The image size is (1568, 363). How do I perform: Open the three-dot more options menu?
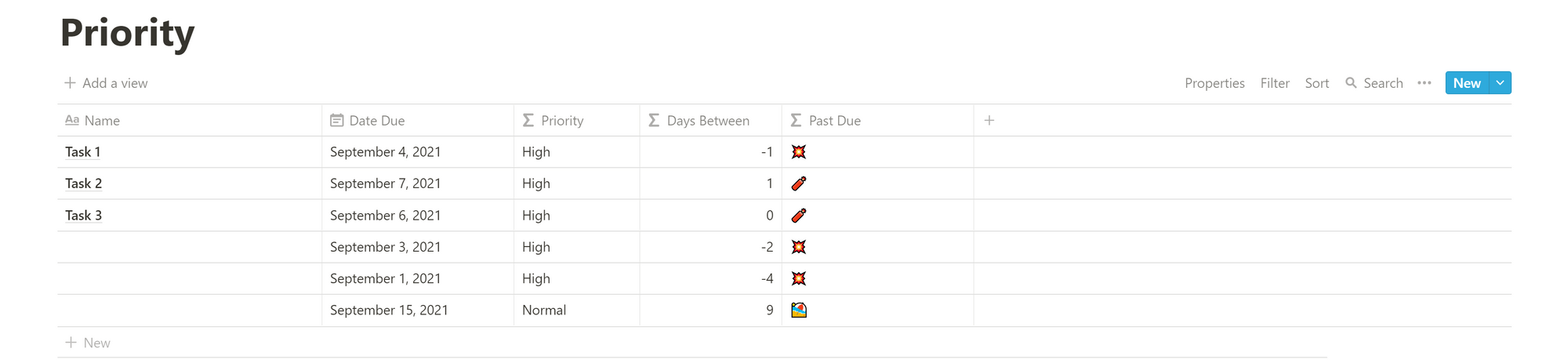[x=1425, y=82]
